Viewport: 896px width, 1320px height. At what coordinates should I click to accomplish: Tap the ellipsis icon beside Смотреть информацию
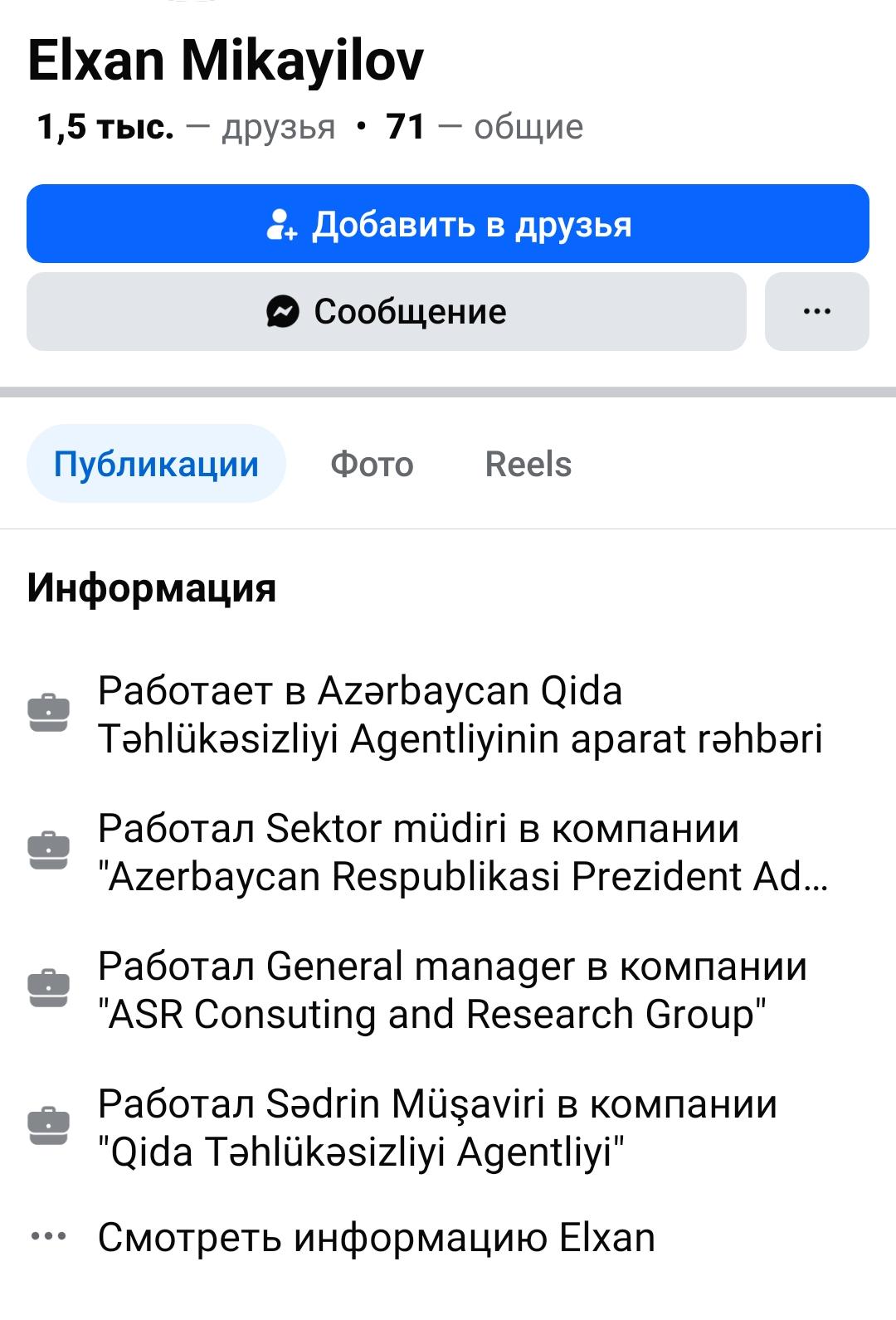click(49, 1237)
